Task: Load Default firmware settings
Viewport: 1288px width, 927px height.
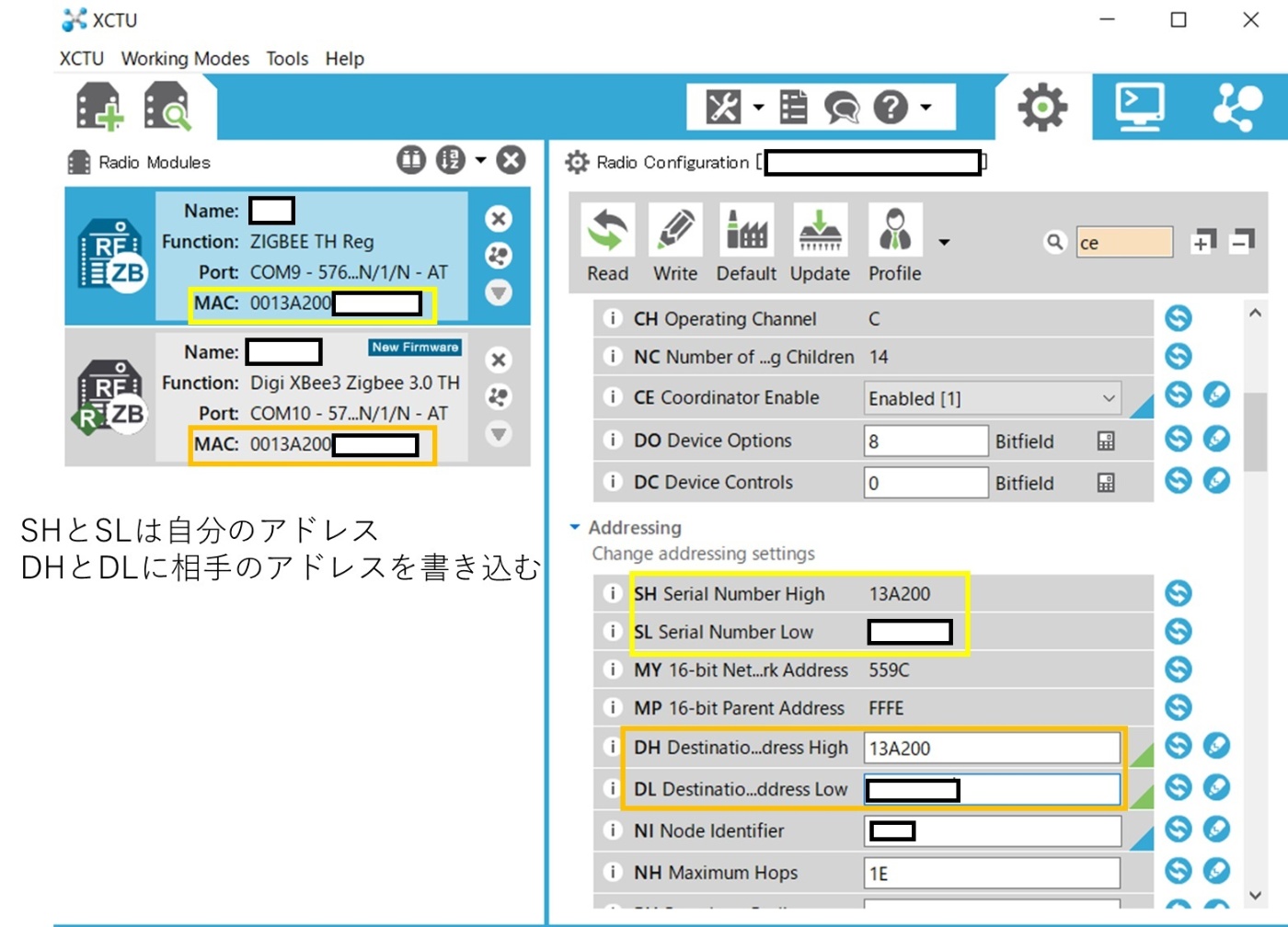Action: coord(746,245)
